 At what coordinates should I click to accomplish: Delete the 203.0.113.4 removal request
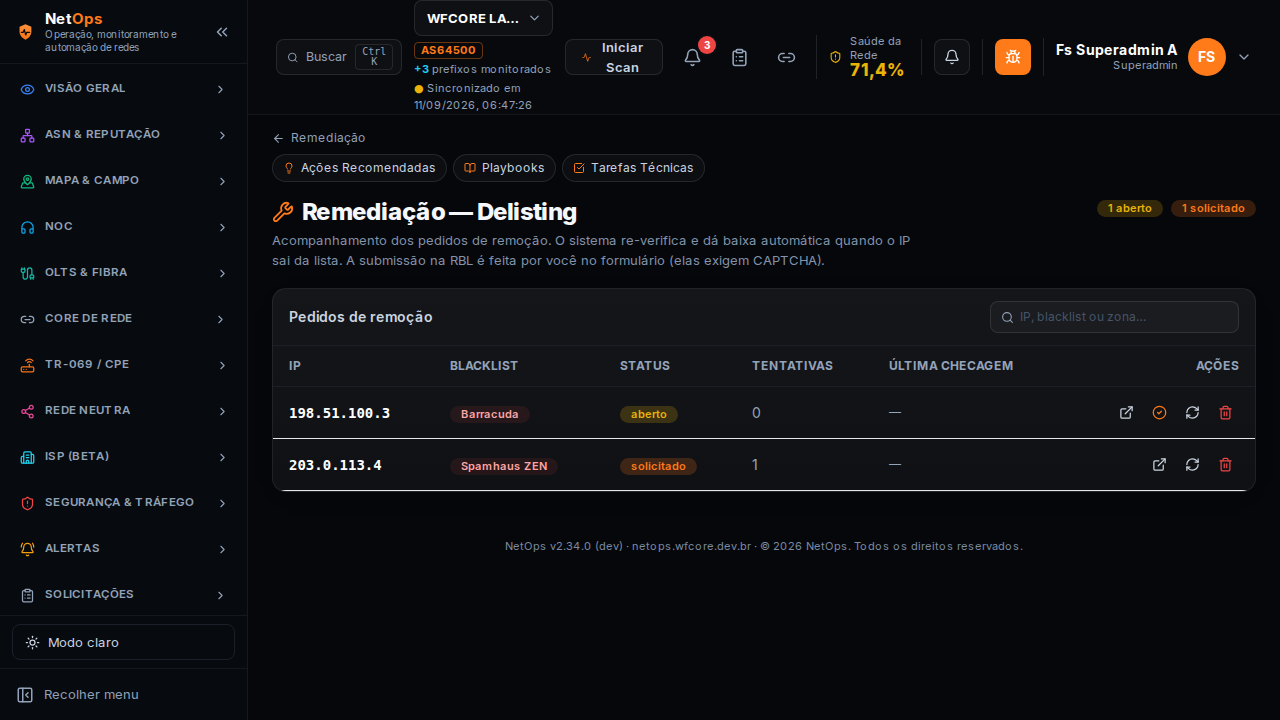pyautogui.click(x=1225, y=464)
